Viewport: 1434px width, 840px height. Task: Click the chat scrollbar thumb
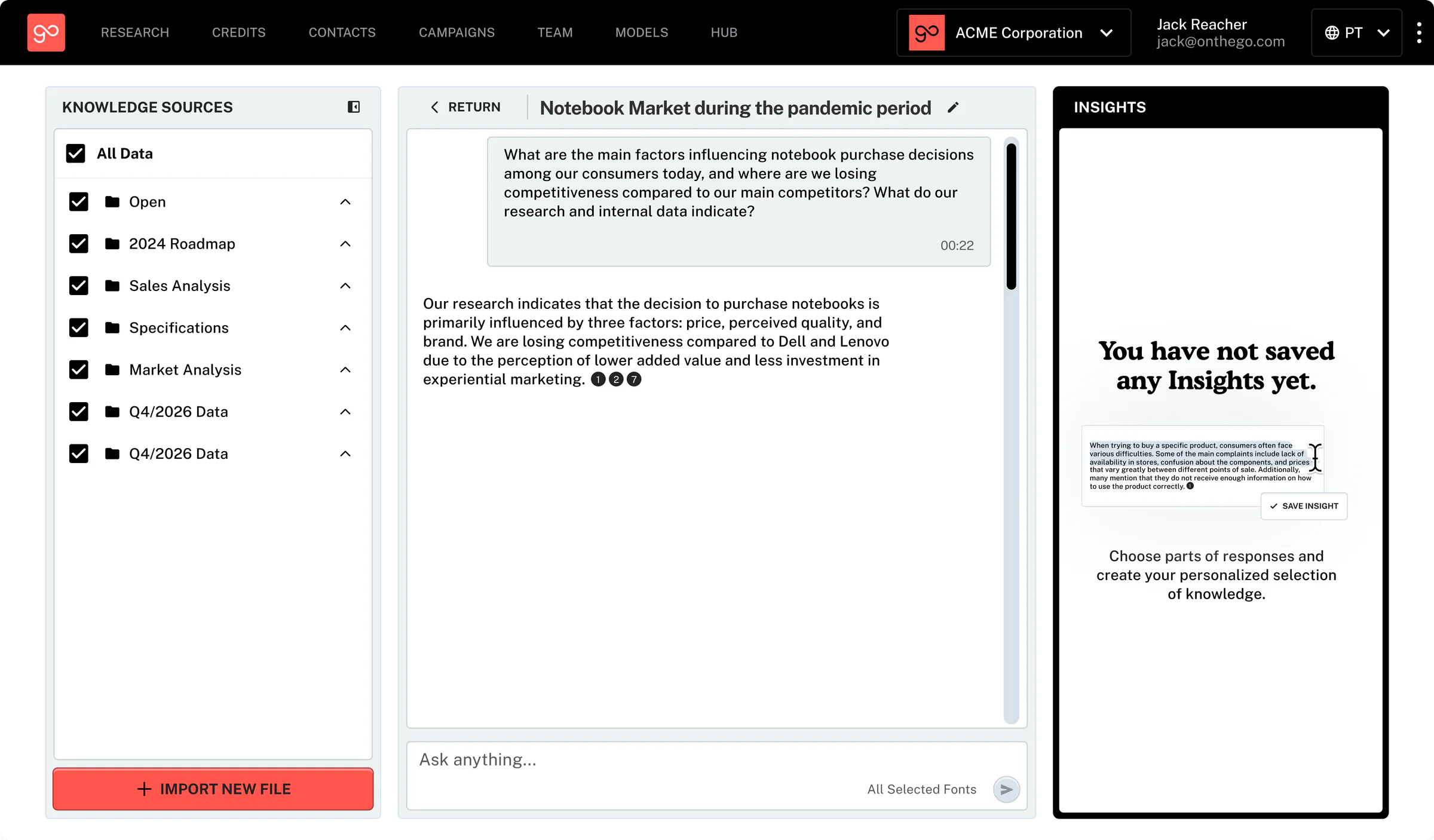1011,216
